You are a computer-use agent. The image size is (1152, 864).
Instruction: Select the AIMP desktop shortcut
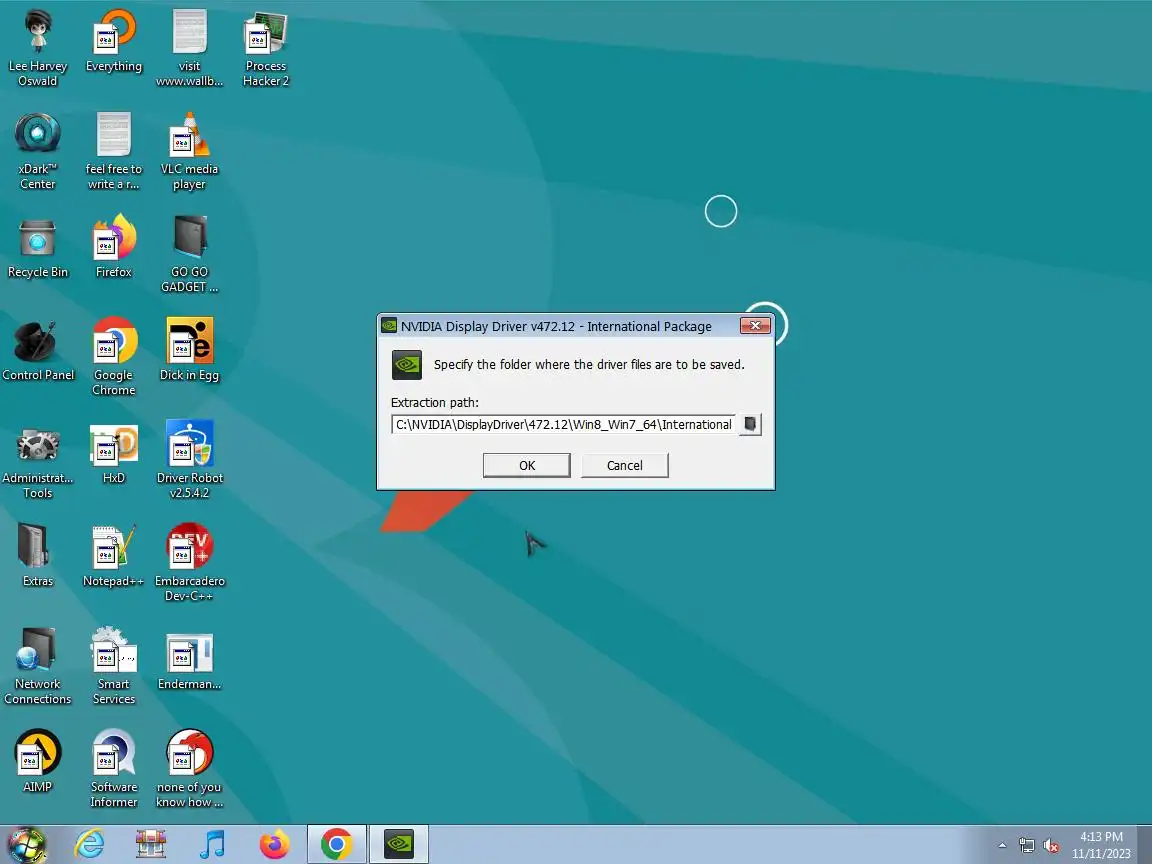(x=37, y=760)
